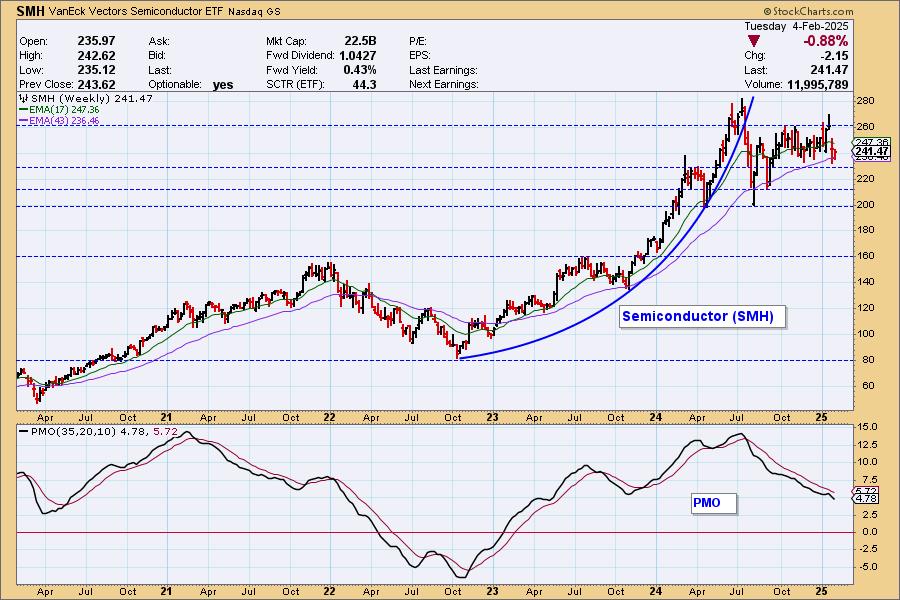Click the Prev Close value 243.62
Viewport: 900px width, 600px height.
click(x=96, y=84)
